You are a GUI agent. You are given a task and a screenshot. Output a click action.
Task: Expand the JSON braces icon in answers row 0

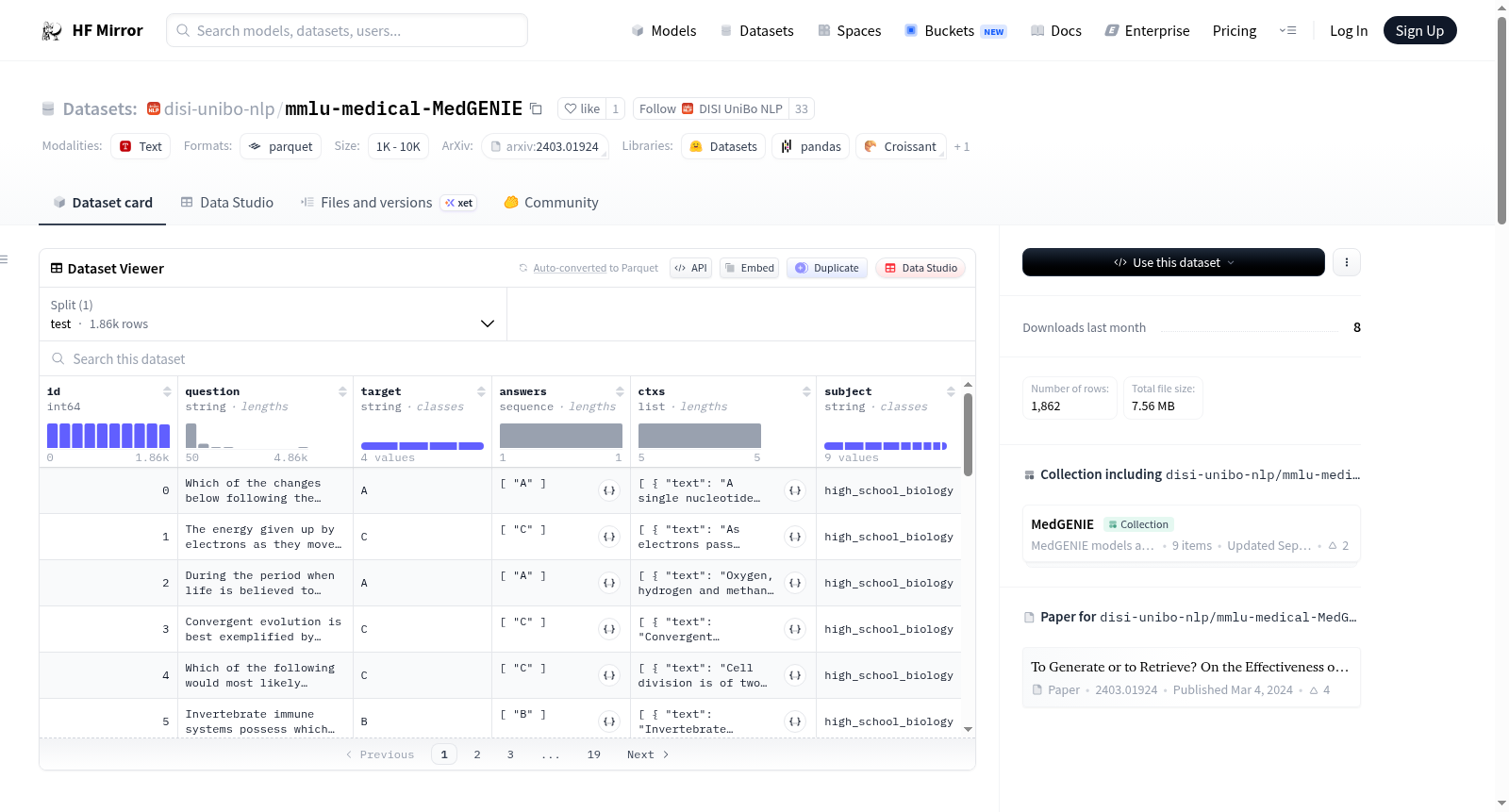point(609,490)
